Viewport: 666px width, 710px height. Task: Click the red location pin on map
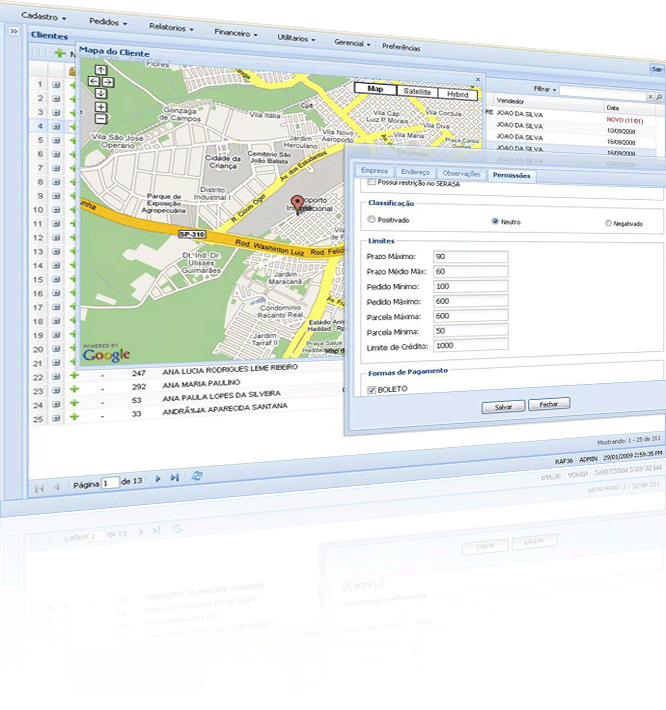296,204
